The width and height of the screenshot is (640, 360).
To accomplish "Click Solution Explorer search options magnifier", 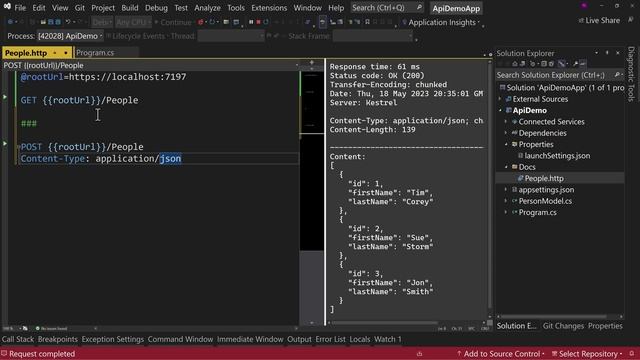I will [x=617, y=75].
